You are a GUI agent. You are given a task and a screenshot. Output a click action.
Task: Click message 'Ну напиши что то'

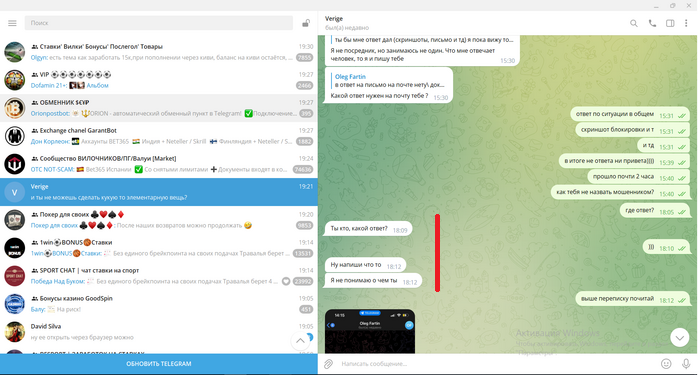pyautogui.click(x=365, y=266)
